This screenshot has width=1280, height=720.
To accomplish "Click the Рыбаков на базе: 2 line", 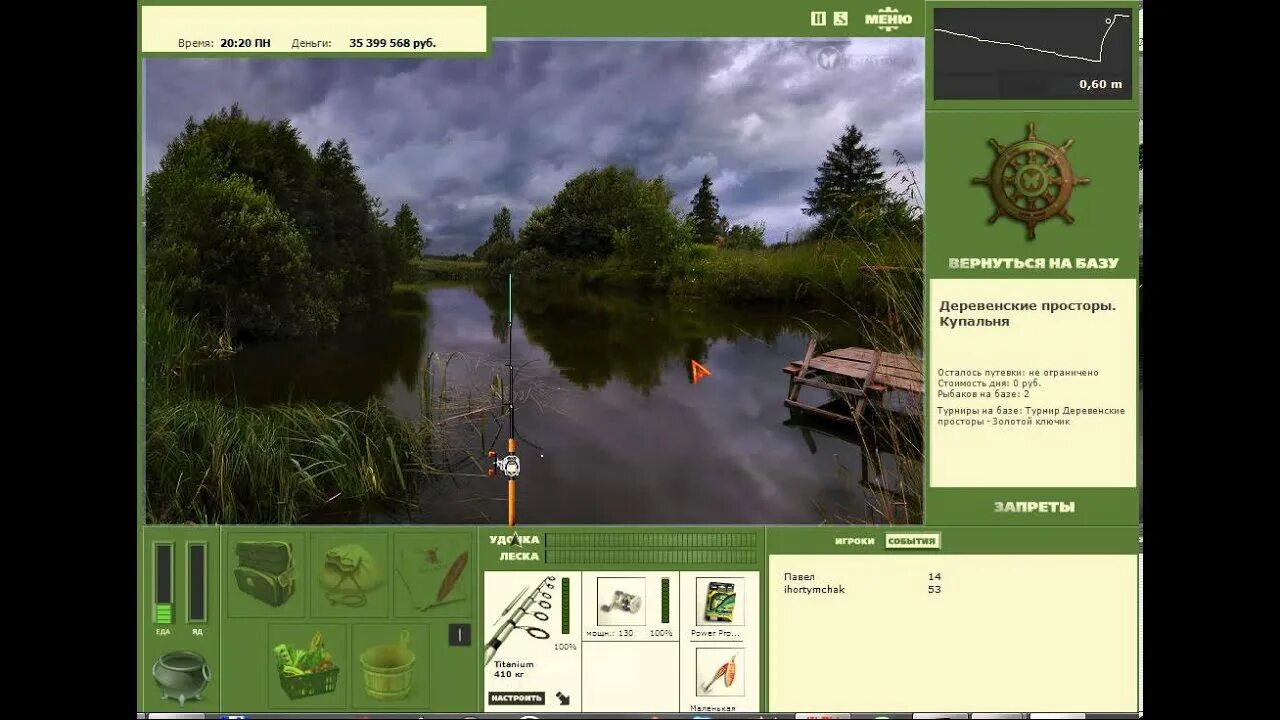I will point(983,394).
